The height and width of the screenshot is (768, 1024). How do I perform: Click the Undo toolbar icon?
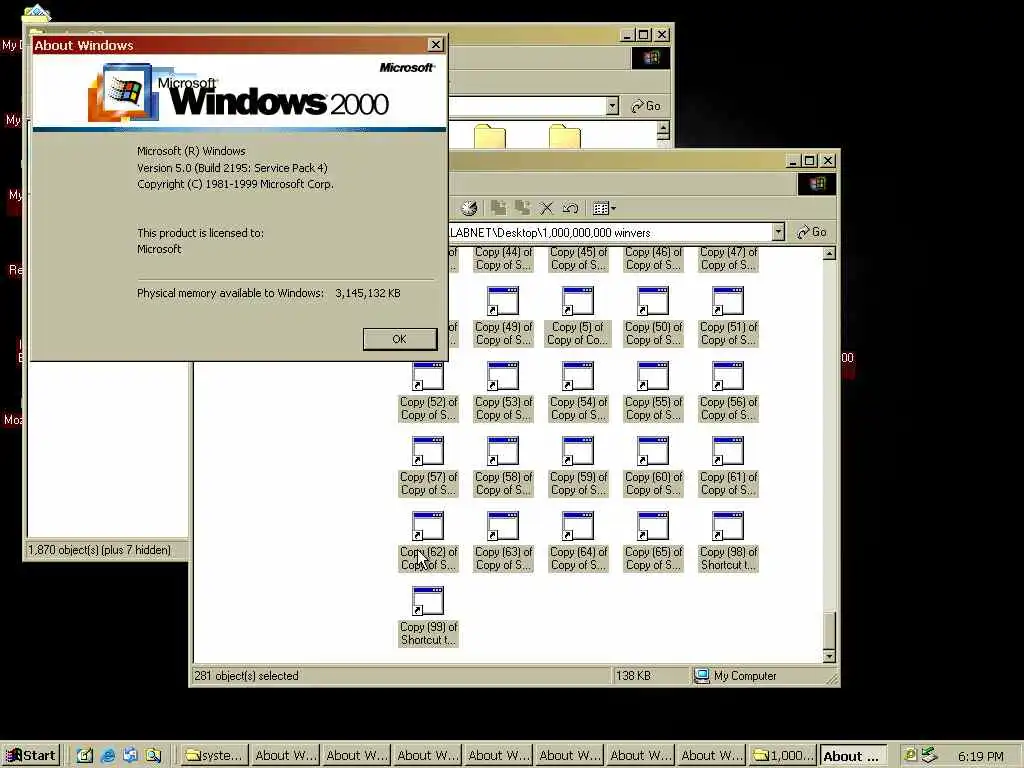coord(570,208)
